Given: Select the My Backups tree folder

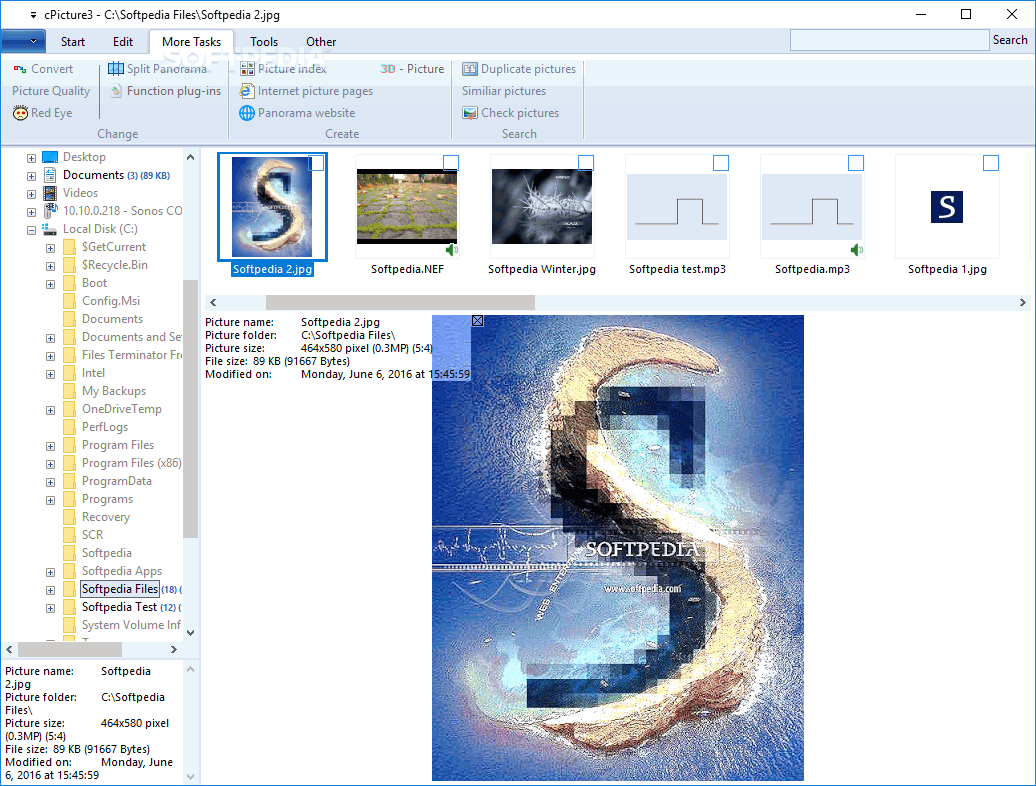Looking at the screenshot, I should [x=114, y=391].
